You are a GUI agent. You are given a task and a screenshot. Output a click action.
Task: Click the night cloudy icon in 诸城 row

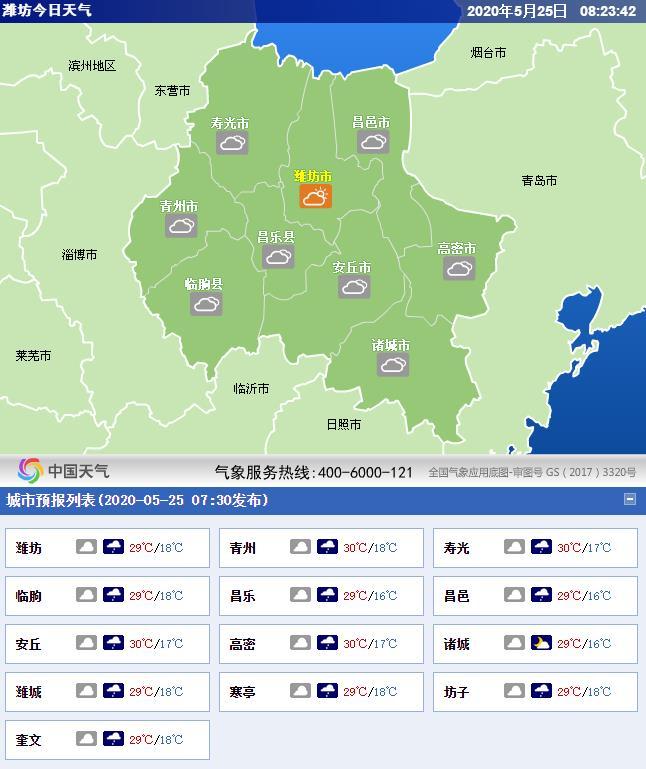tap(541, 644)
